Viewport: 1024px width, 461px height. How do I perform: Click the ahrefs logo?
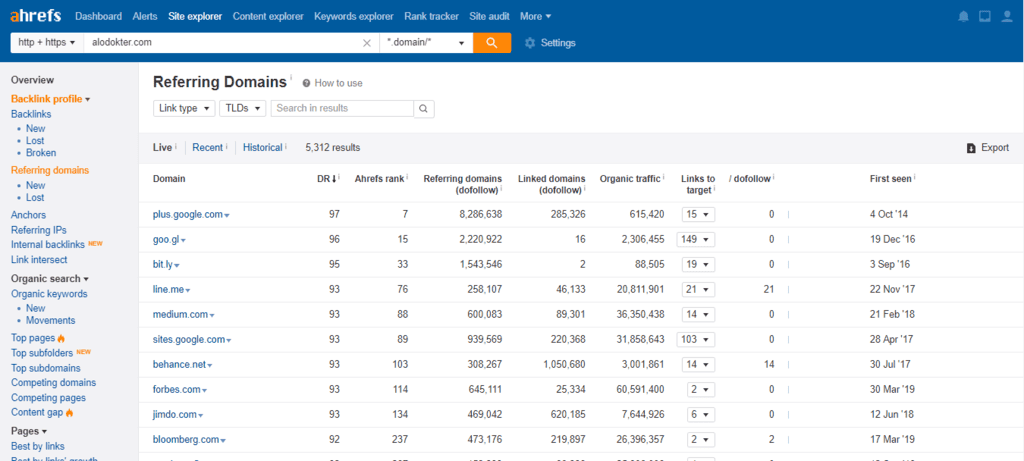[36, 16]
